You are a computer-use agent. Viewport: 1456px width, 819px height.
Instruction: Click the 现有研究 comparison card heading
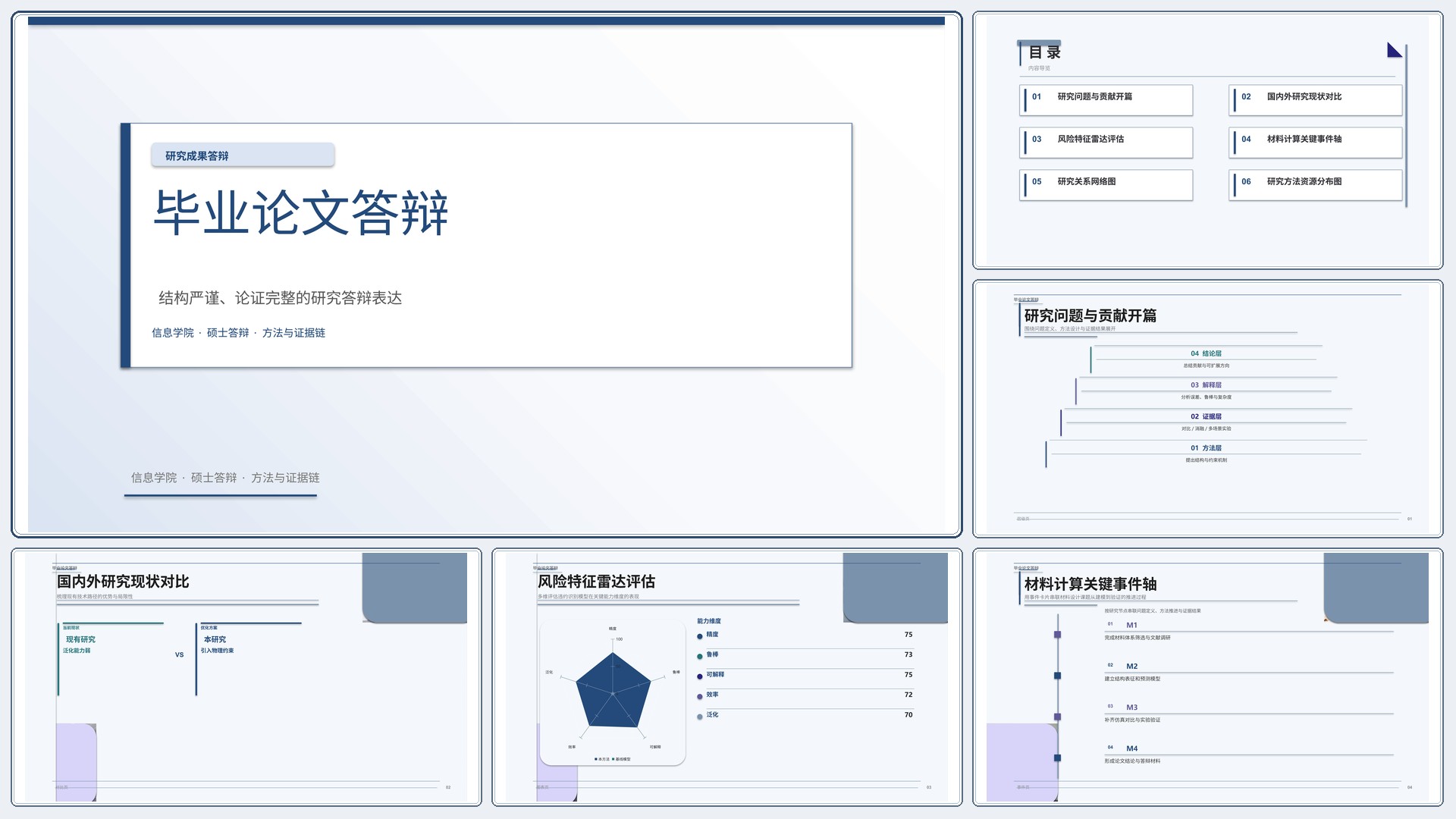(x=80, y=639)
